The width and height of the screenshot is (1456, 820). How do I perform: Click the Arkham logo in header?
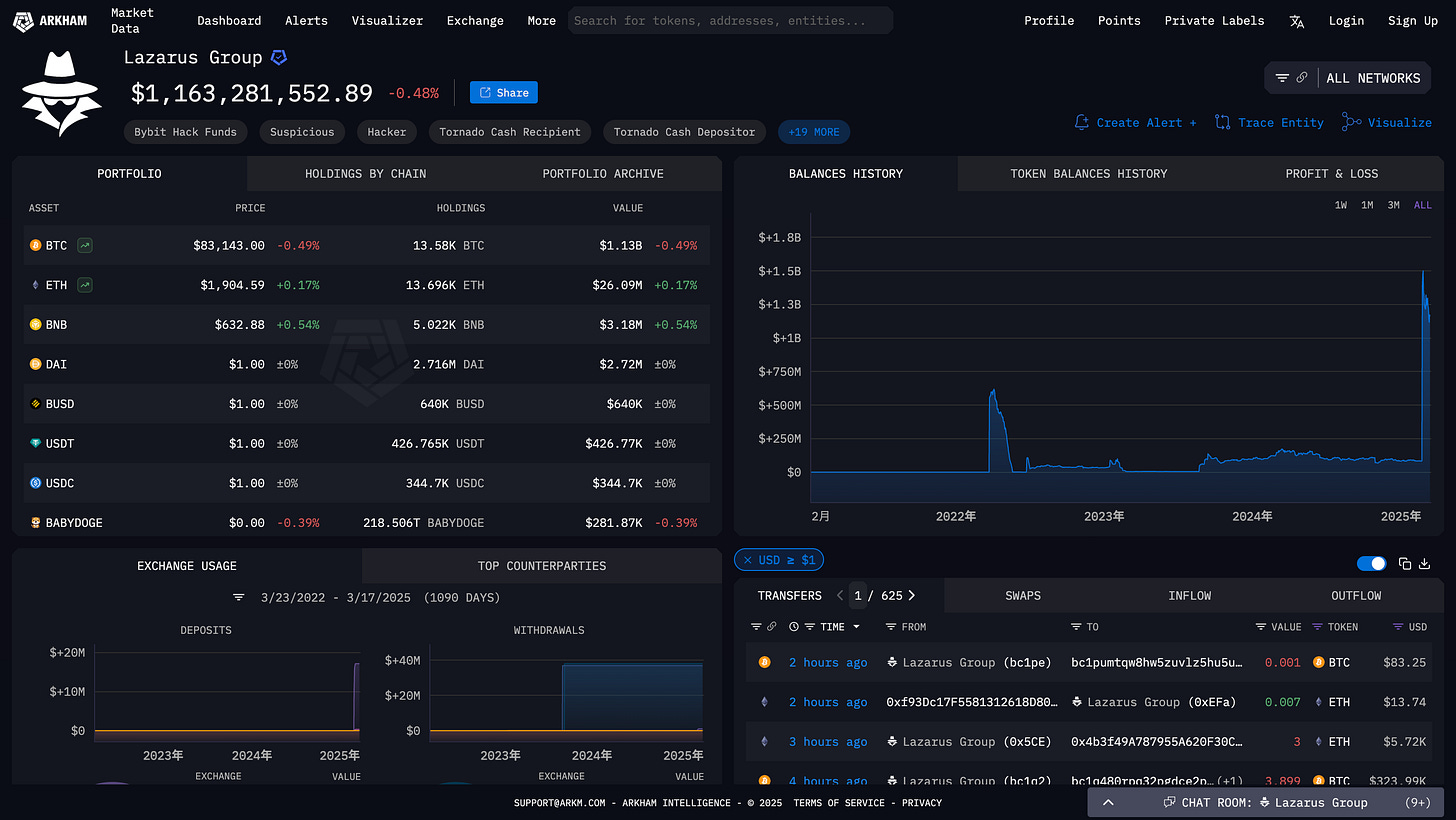(52, 20)
